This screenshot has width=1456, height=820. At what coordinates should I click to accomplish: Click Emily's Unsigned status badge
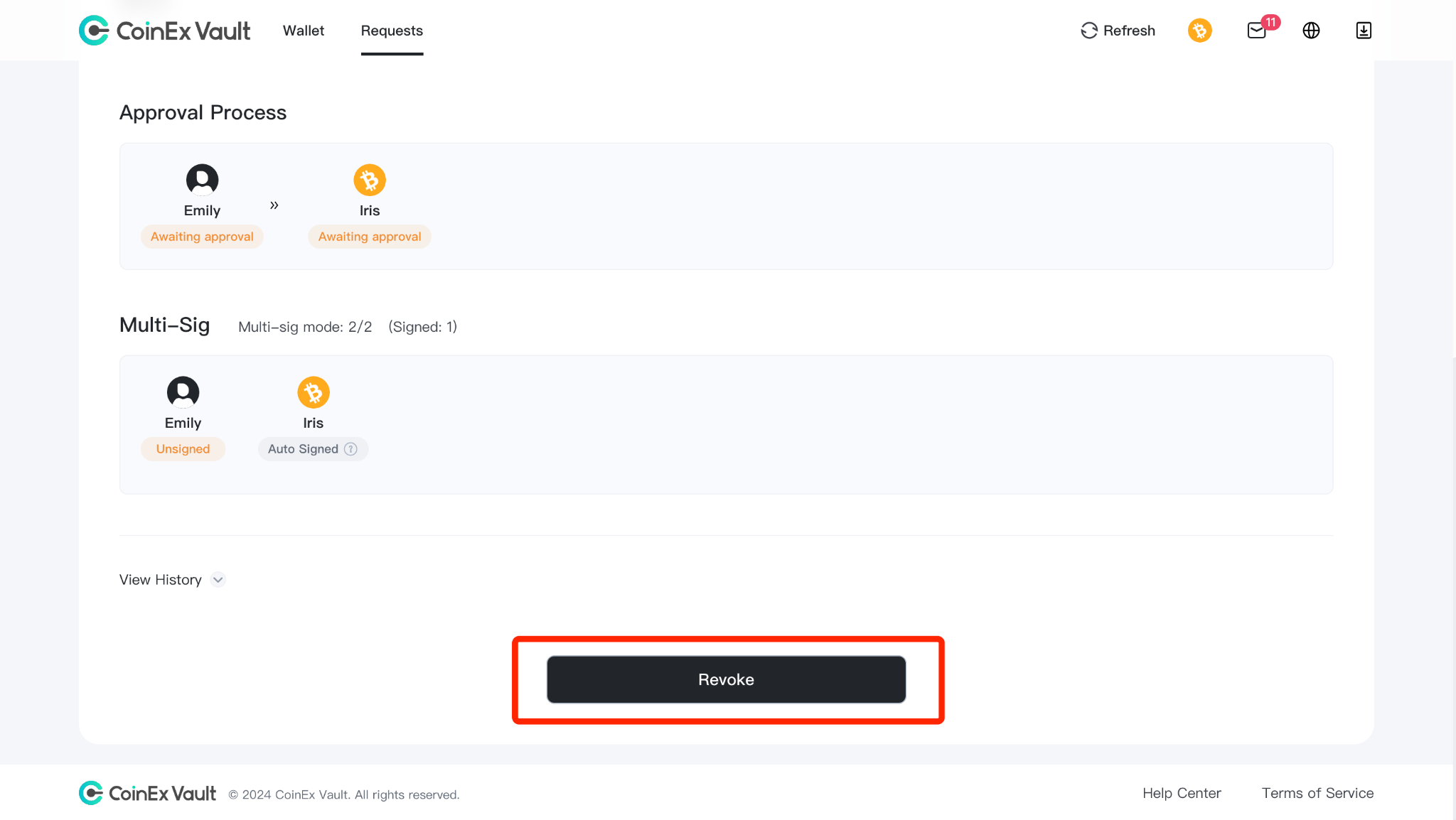point(183,449)
